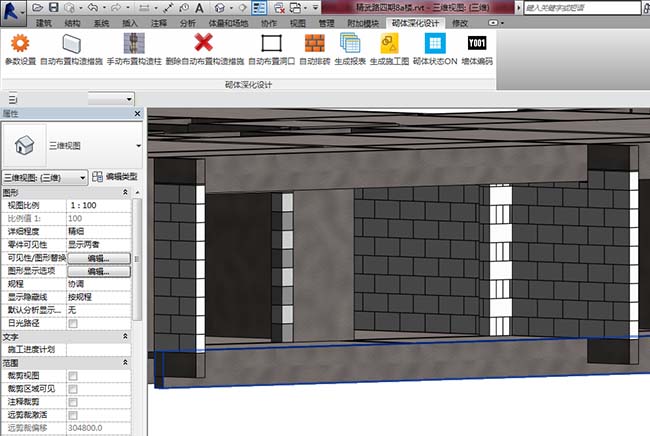The height and width of the screenshot is (436, 650).
Task: Toggle the 裁剪视图 checkbox
Action: tap(73, 376)
